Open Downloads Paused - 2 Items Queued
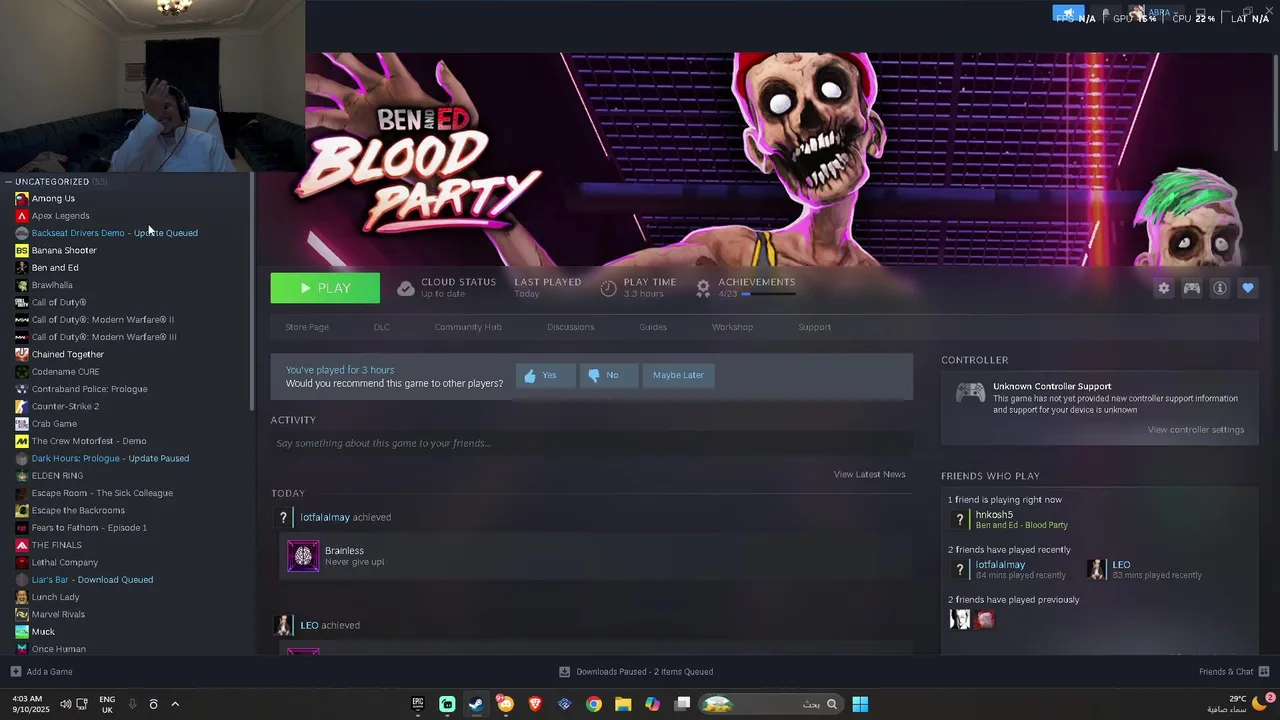 636,672
